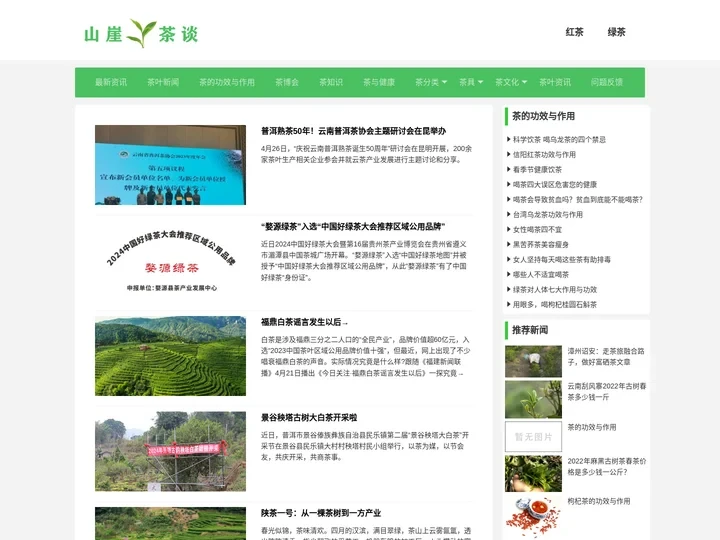This screenshot has height=540, width=720.
Task: Click the terraced tea field thumbnail of 福鼎白茶
Action: [170, 356]
